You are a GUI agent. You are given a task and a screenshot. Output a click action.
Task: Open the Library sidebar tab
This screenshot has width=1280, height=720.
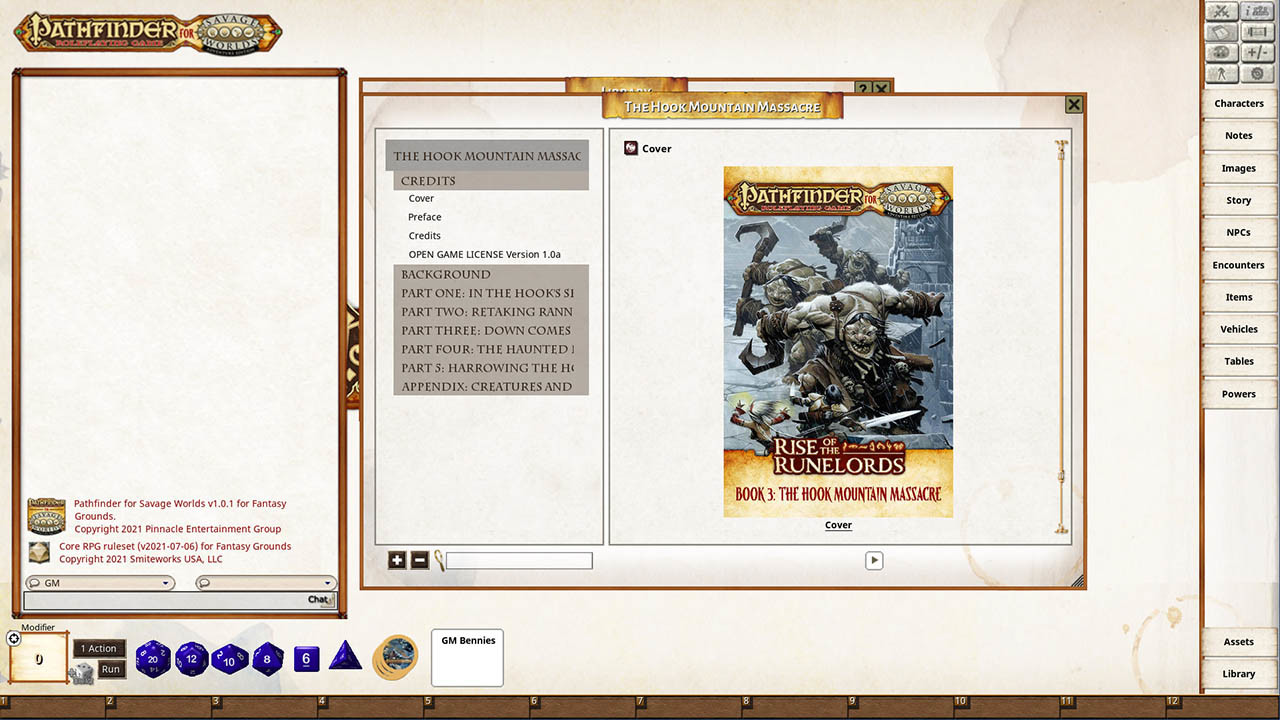point(1238,673)
